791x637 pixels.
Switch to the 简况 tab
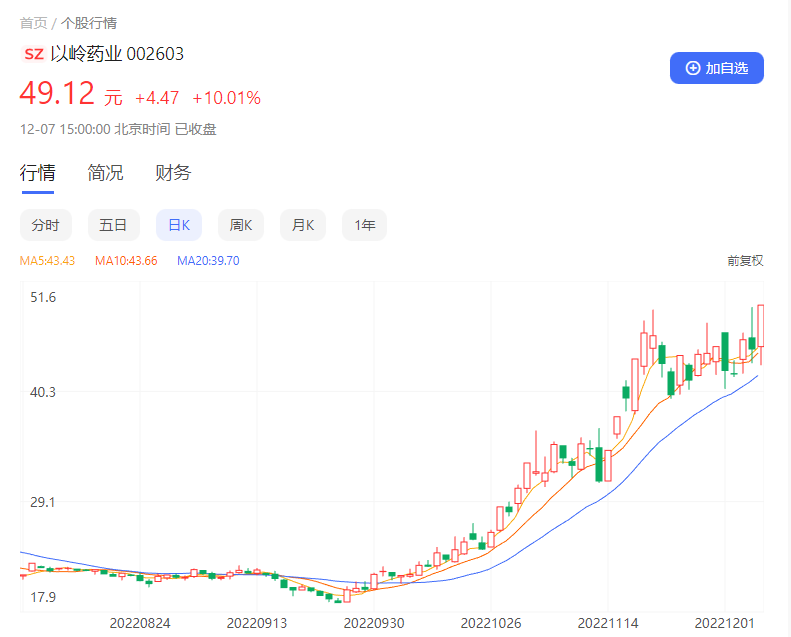click(105, 173)
